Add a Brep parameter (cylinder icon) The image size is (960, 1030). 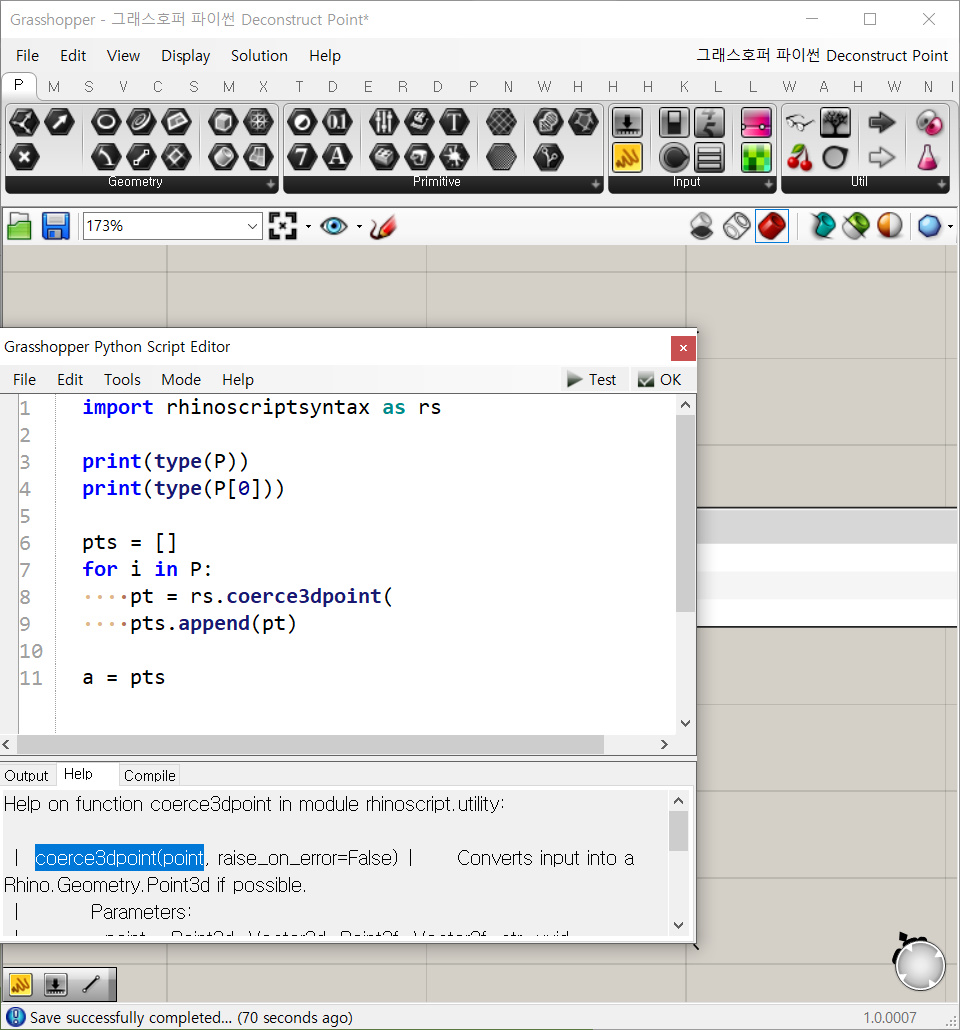[223, 157]
